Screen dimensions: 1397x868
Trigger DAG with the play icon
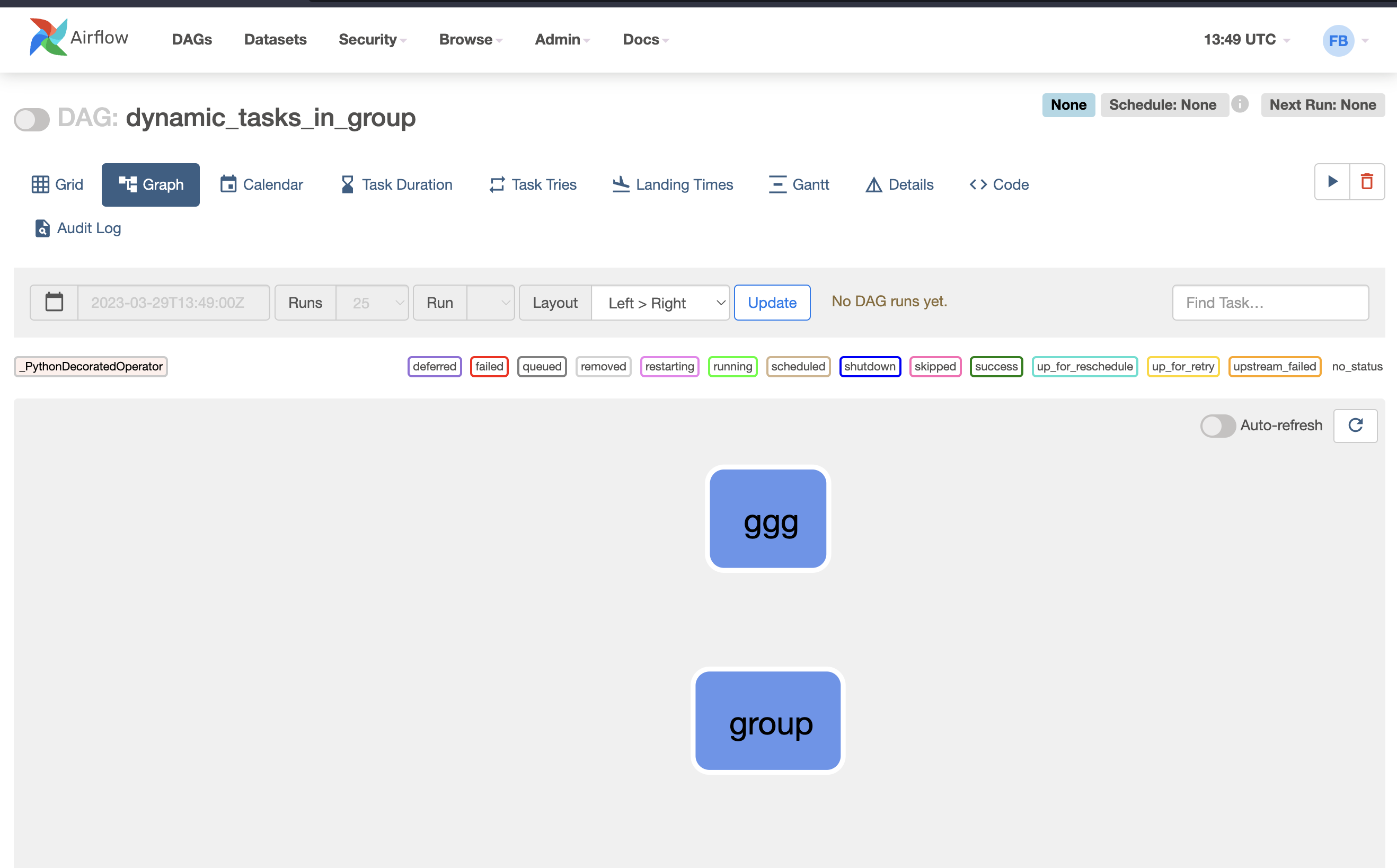click(x=1332, y=182)
